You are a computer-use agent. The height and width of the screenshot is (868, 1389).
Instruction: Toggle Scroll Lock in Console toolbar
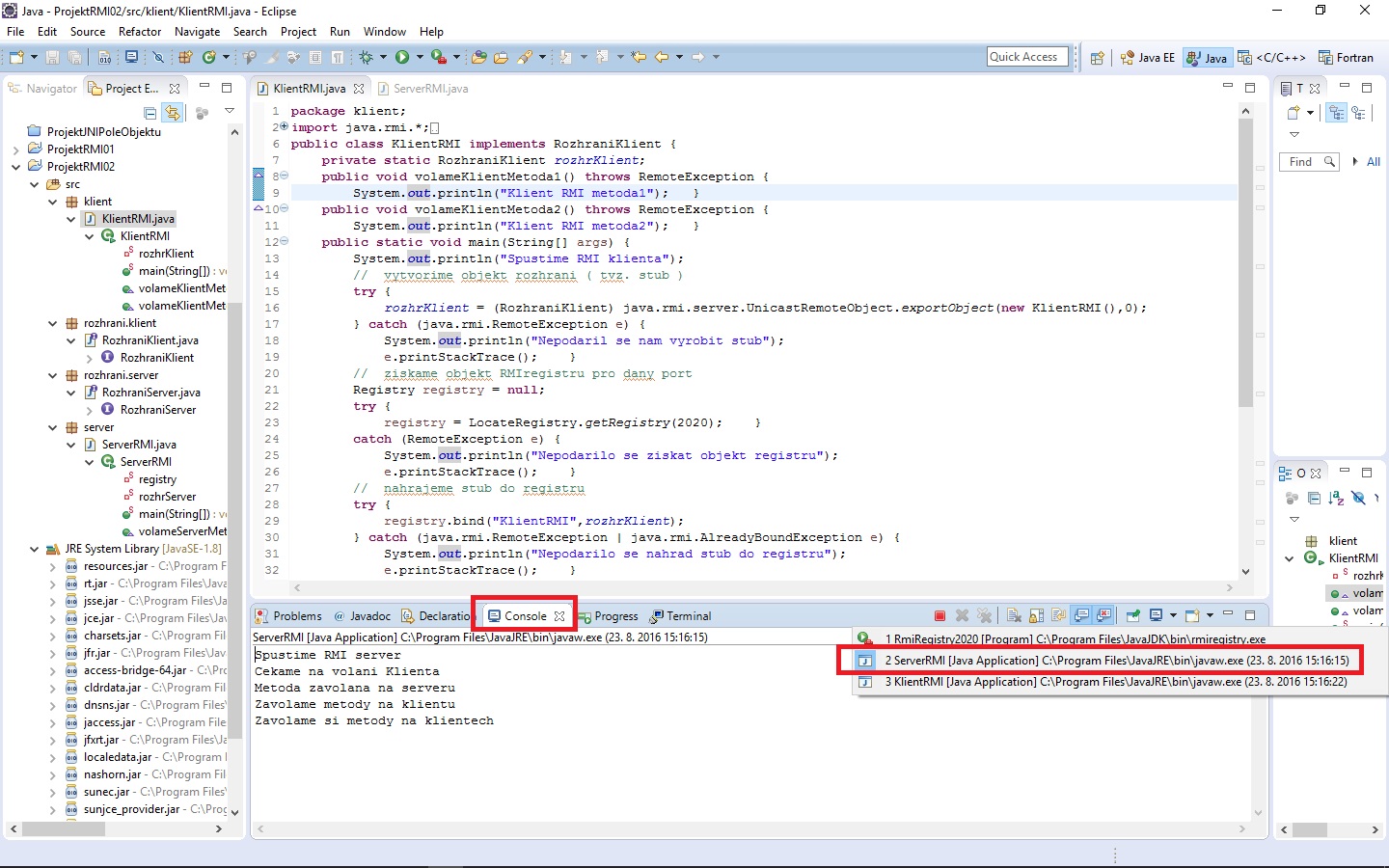tap(1036, 615)
